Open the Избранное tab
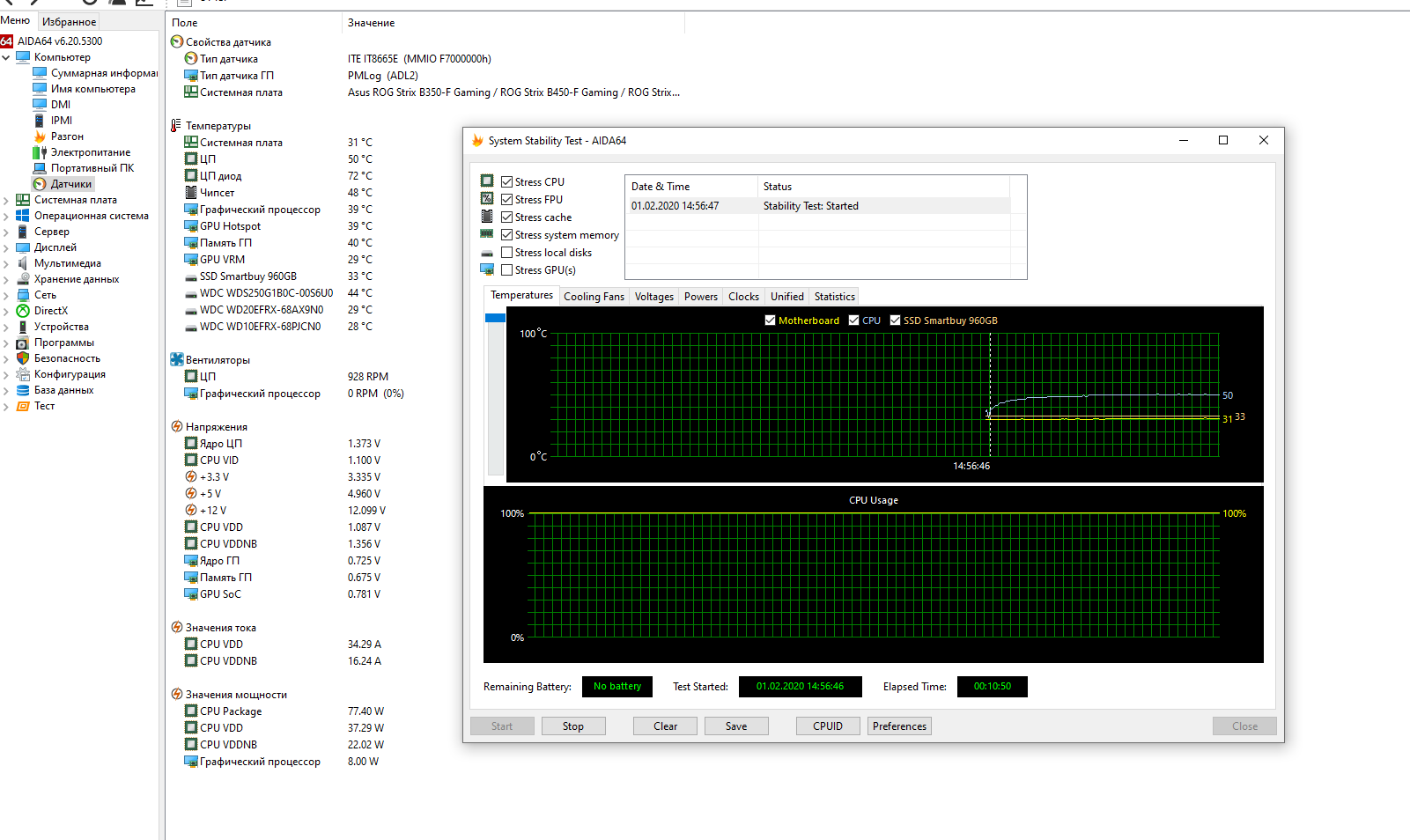Screen dimensions: 1410x840 (69, 22)
